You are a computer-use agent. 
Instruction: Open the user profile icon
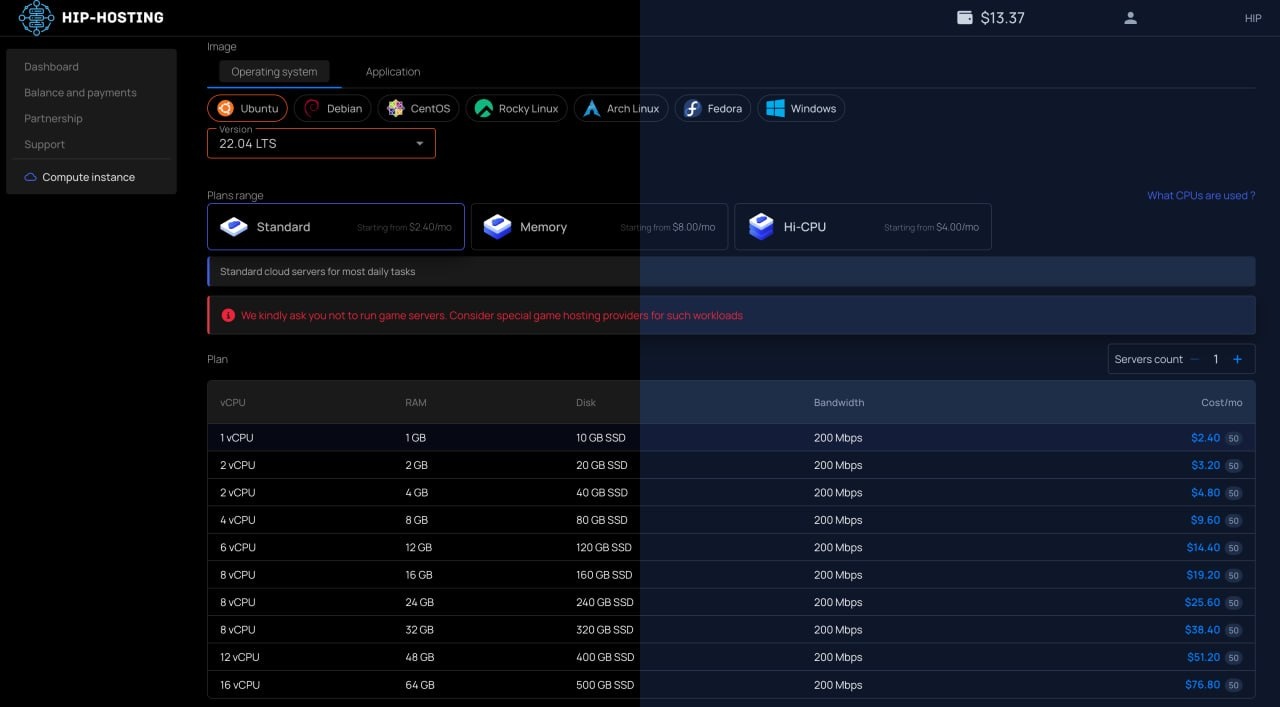(x=1130, y=18)
